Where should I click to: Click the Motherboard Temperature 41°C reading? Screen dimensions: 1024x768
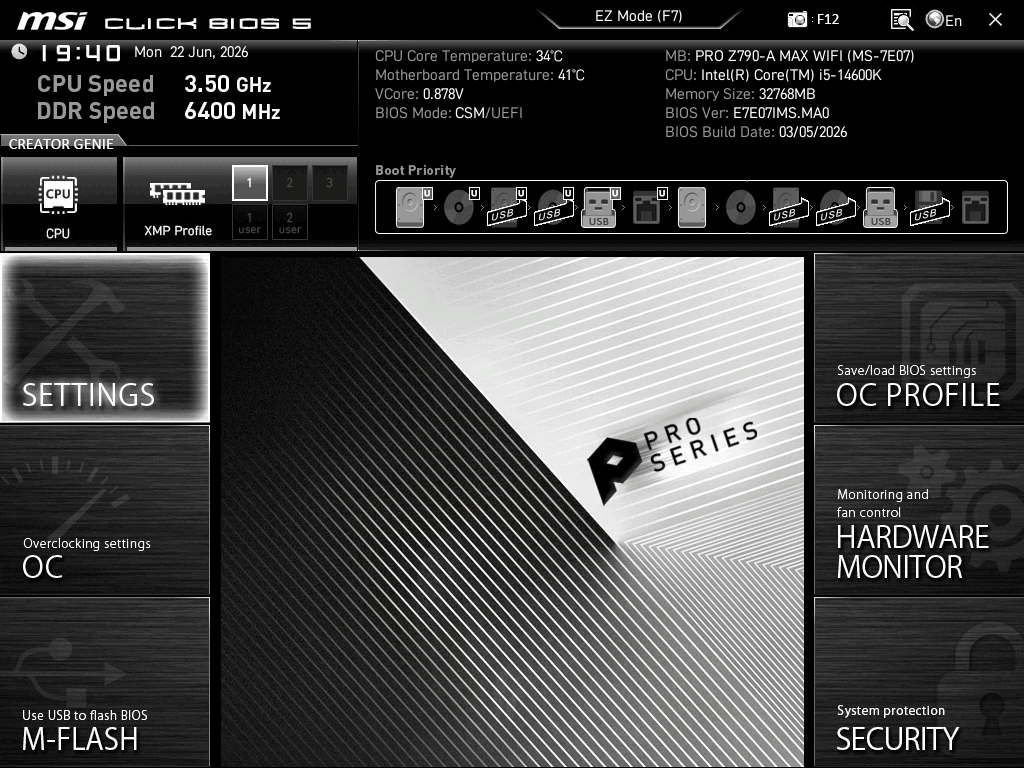[x=479, y=75]
